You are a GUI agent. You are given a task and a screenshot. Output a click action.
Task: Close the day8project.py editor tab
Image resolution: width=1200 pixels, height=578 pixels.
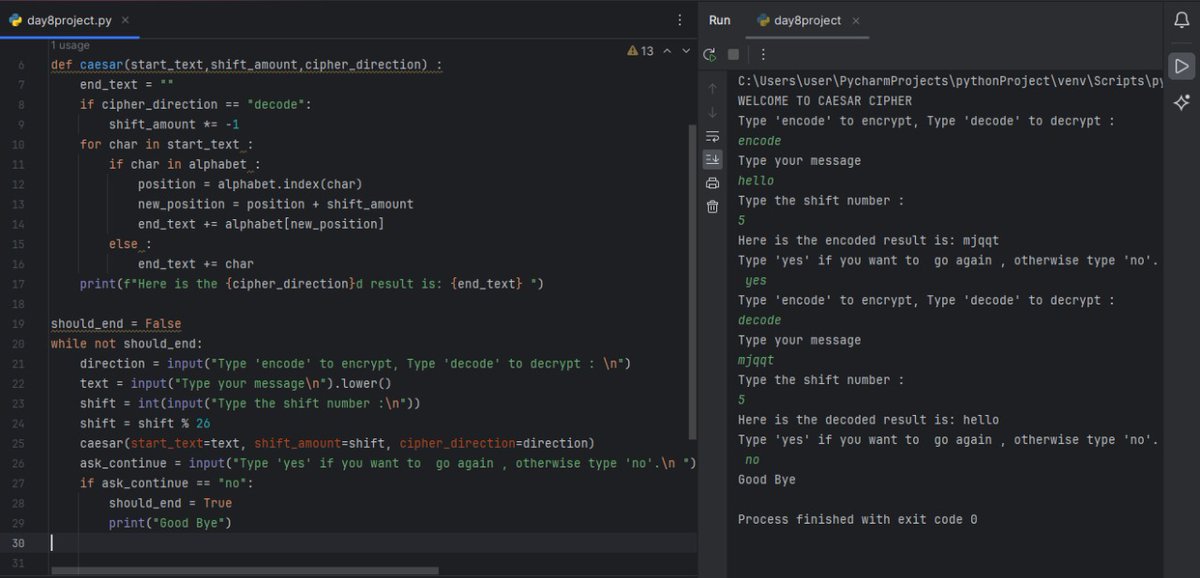[124, 20]
